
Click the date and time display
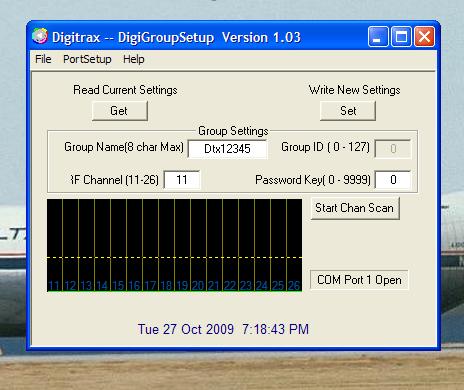pos(223,329)
